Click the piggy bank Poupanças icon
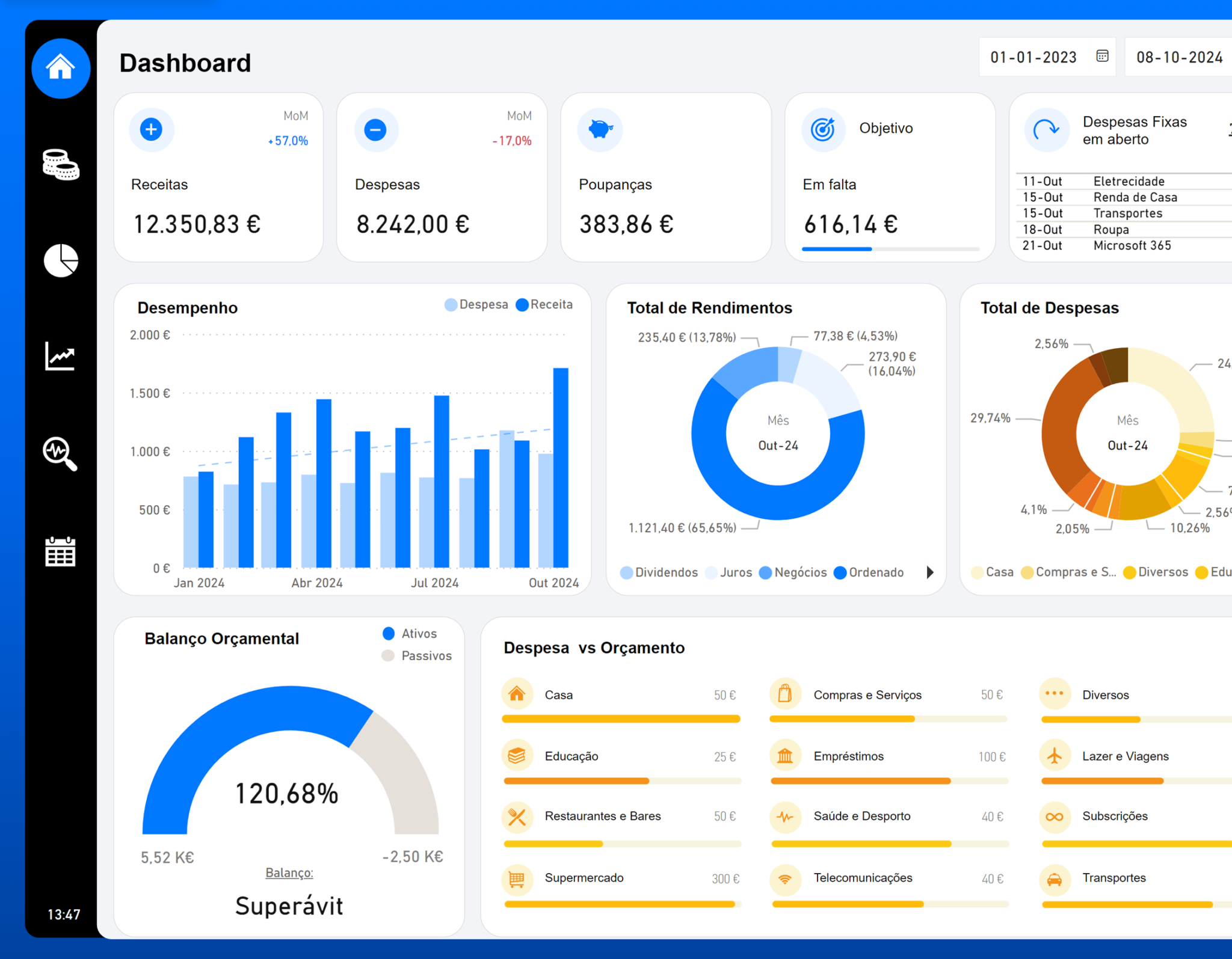Viewport: 1232px width, 959px height. pos(600,129)
